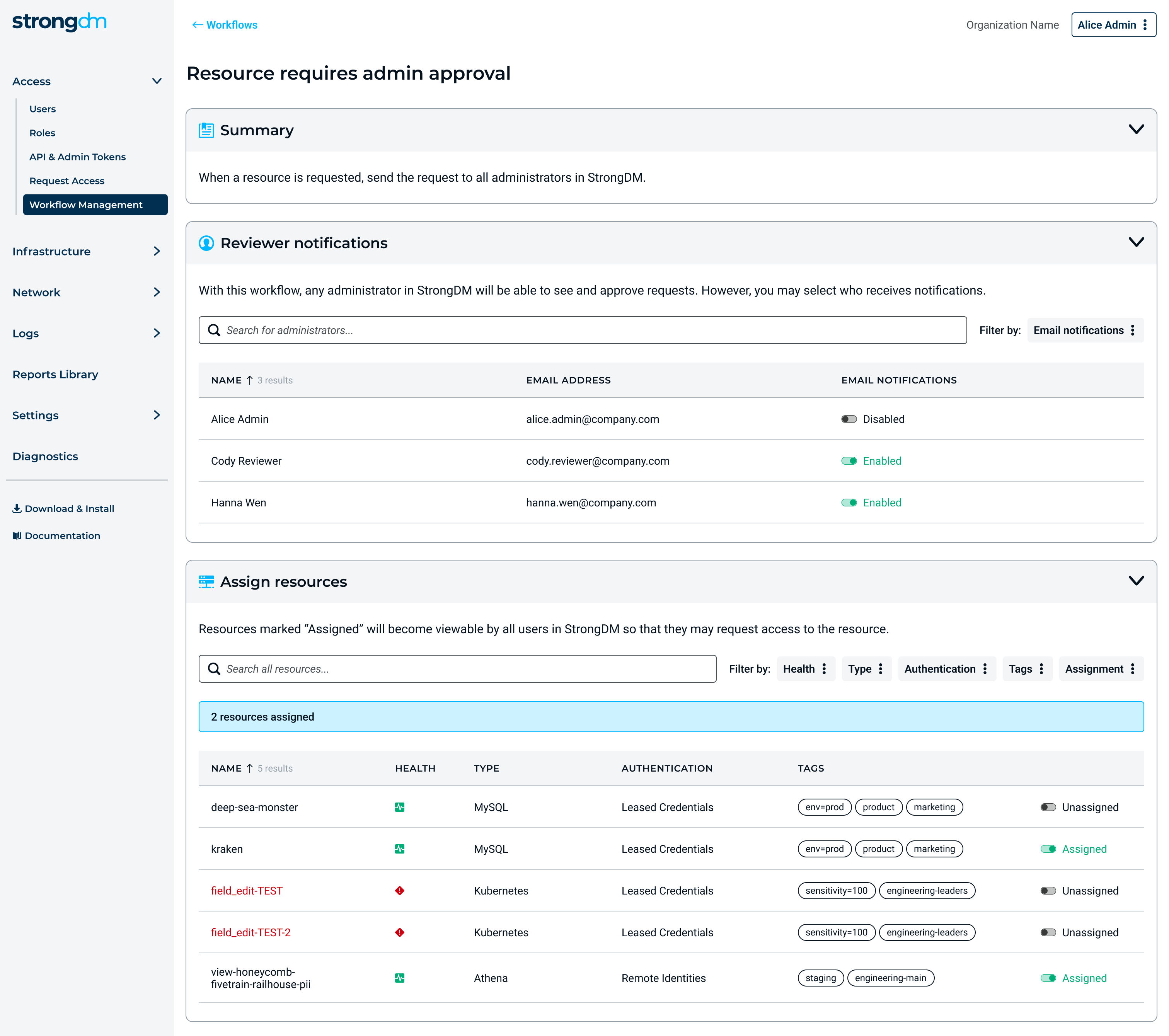
Task: Click the field_edit-TEST unhealthy red icon
Action: [x=400, y=891]
